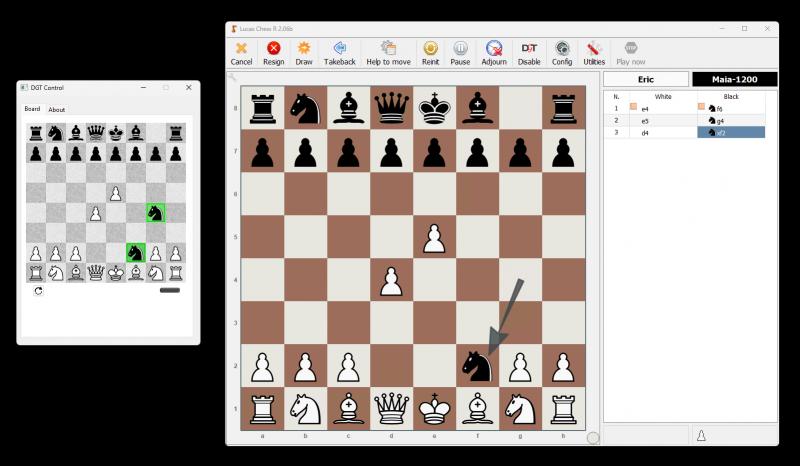Take back the last move

pyautogui.click(x=339, y=52)
